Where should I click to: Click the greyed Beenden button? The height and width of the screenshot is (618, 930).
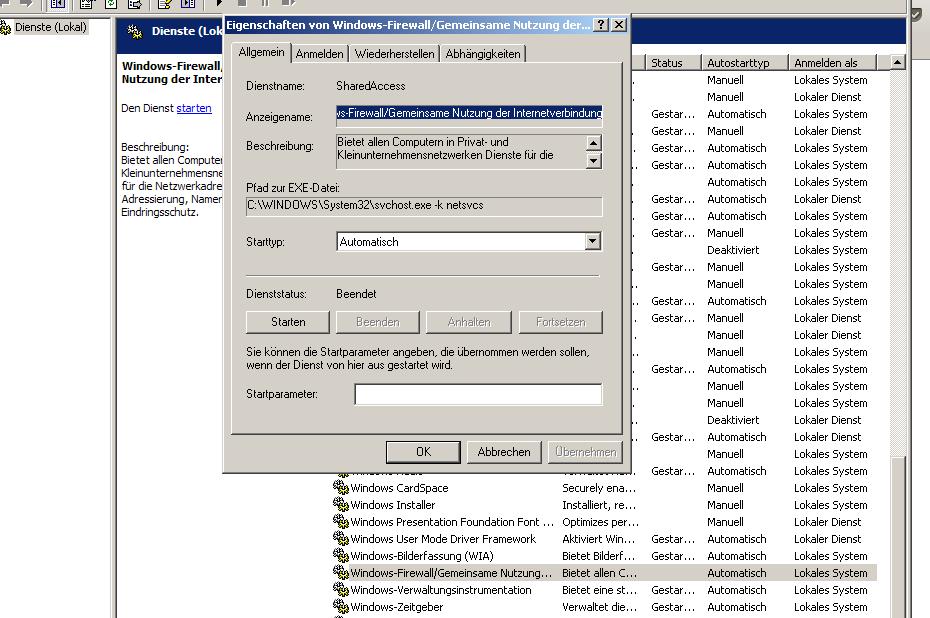pyautogui.click(x=378, y=322)
